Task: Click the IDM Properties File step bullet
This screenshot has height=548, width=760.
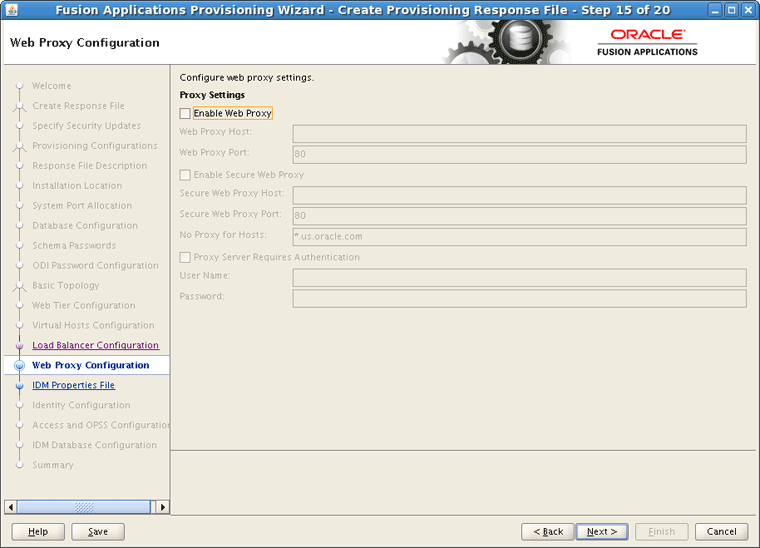Action: pyautogui.click(x=19, y=386)
